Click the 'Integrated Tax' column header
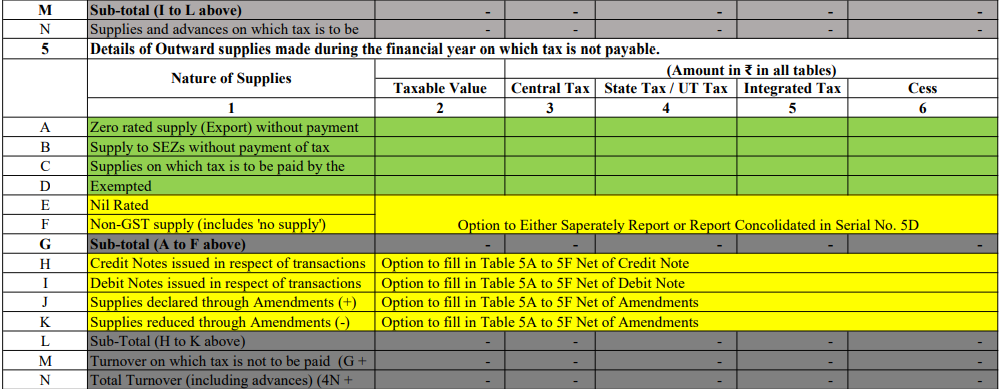This screenshot has width=999, height=389. [792, 88]
